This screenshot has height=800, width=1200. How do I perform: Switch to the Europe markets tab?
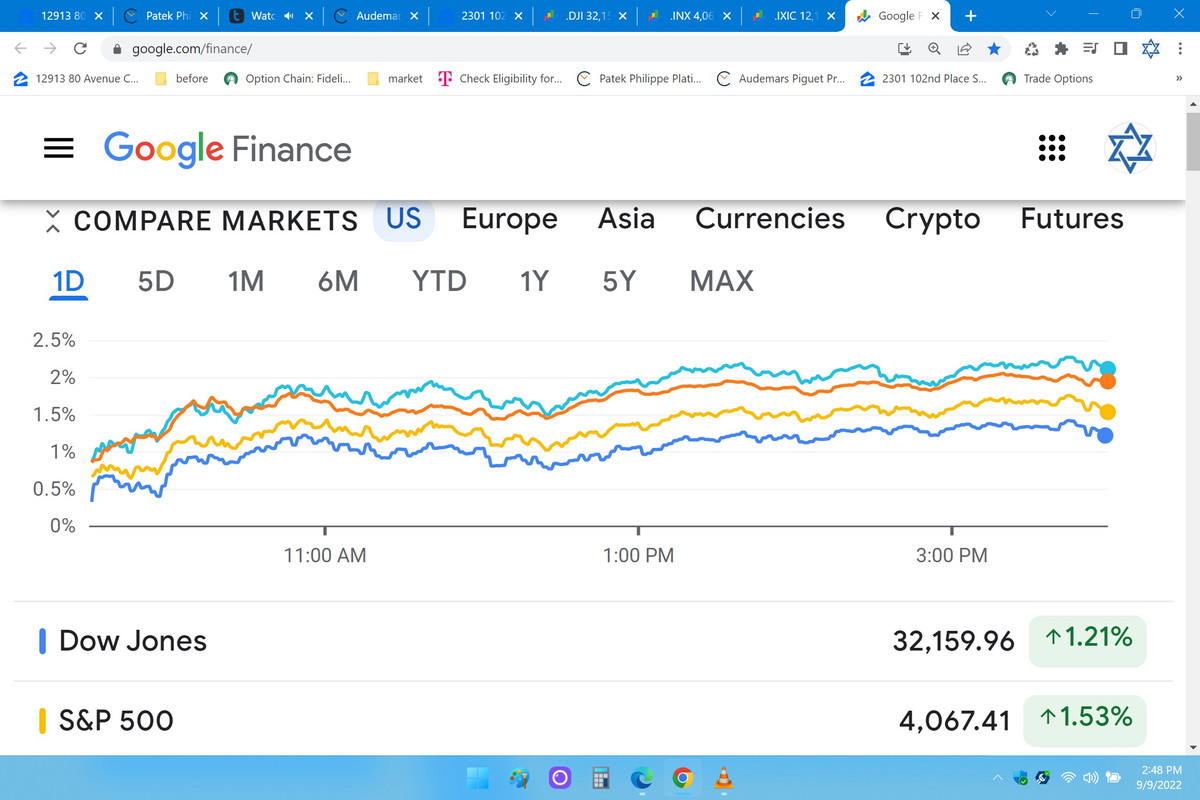tap(510, 218)
